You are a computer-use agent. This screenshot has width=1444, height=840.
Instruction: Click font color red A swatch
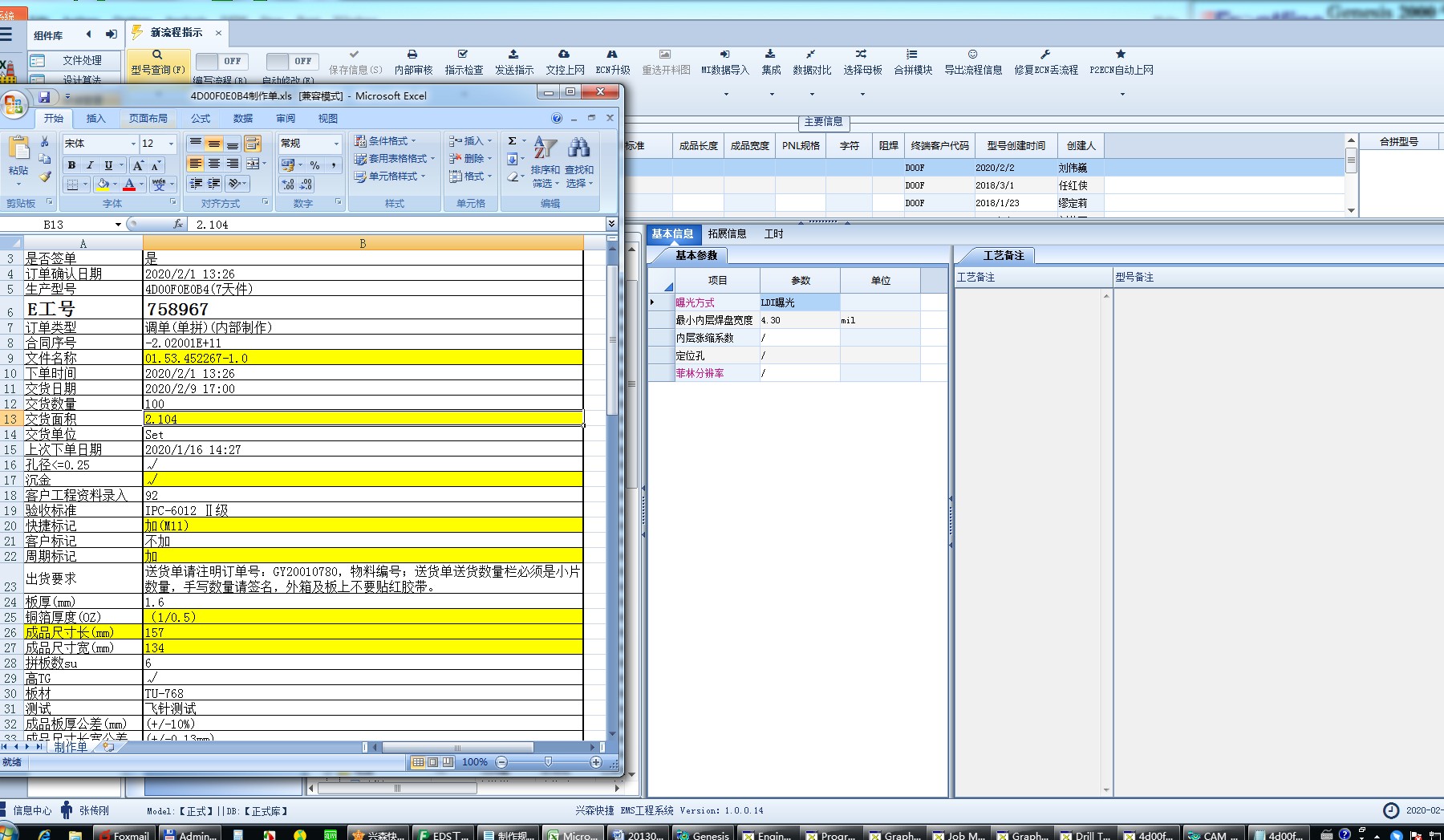coord(129,185)
